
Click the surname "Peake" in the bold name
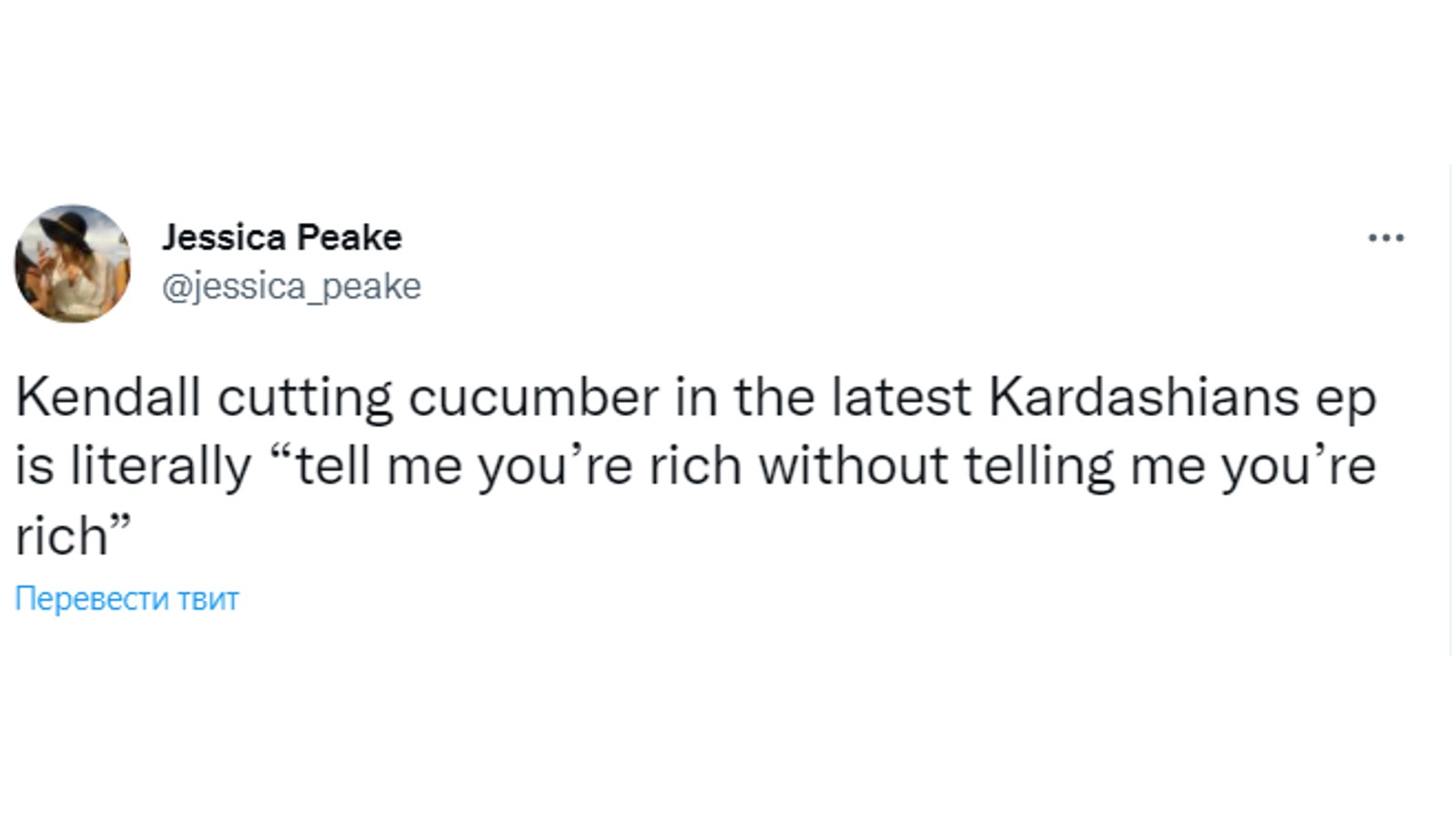coord(349,238)
